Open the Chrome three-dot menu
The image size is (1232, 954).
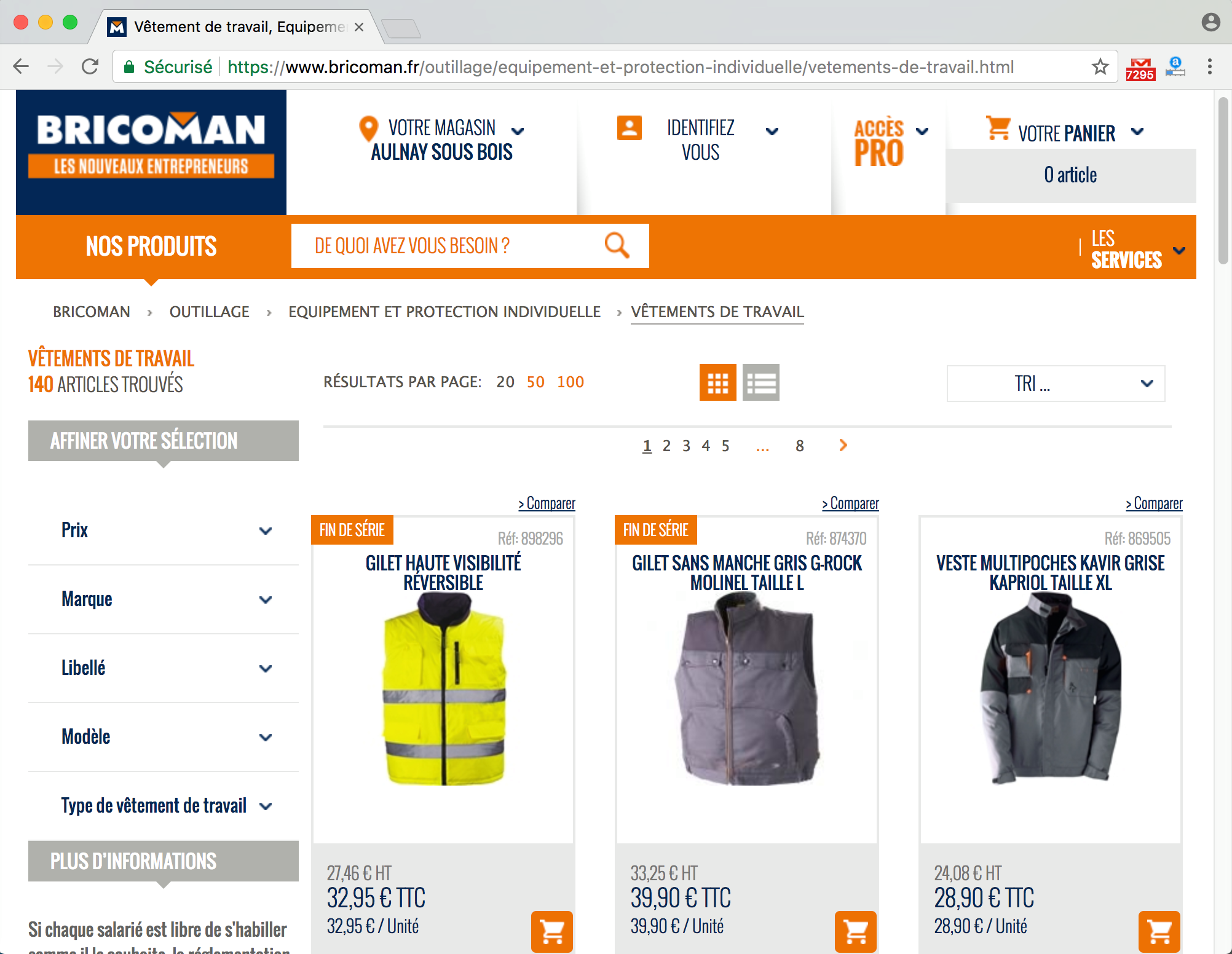pyautogui.click(x=1209, y=66)
